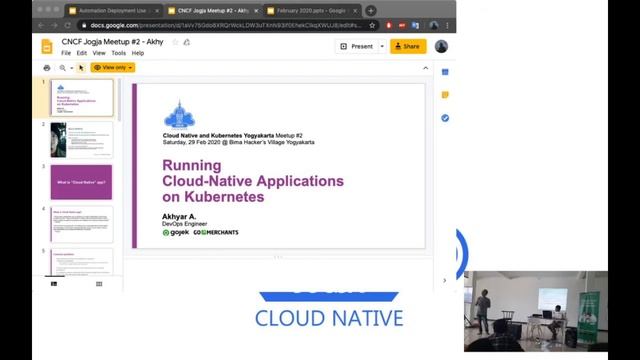Open the View only mode dropdown
640x360 pixels.
pos(113,68)
